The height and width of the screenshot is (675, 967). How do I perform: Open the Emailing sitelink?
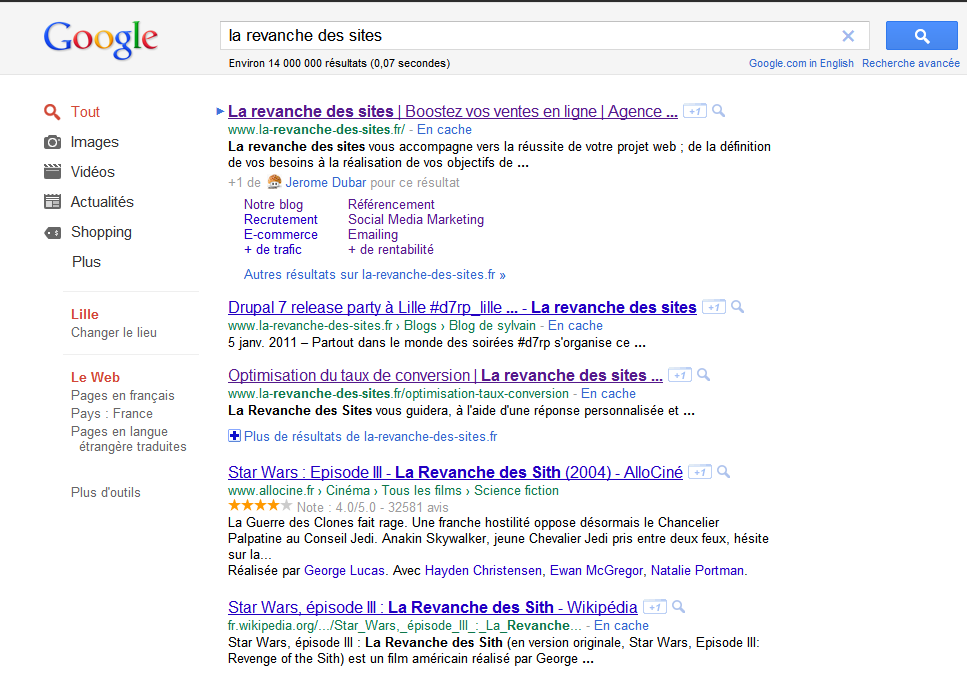(373, 235)
